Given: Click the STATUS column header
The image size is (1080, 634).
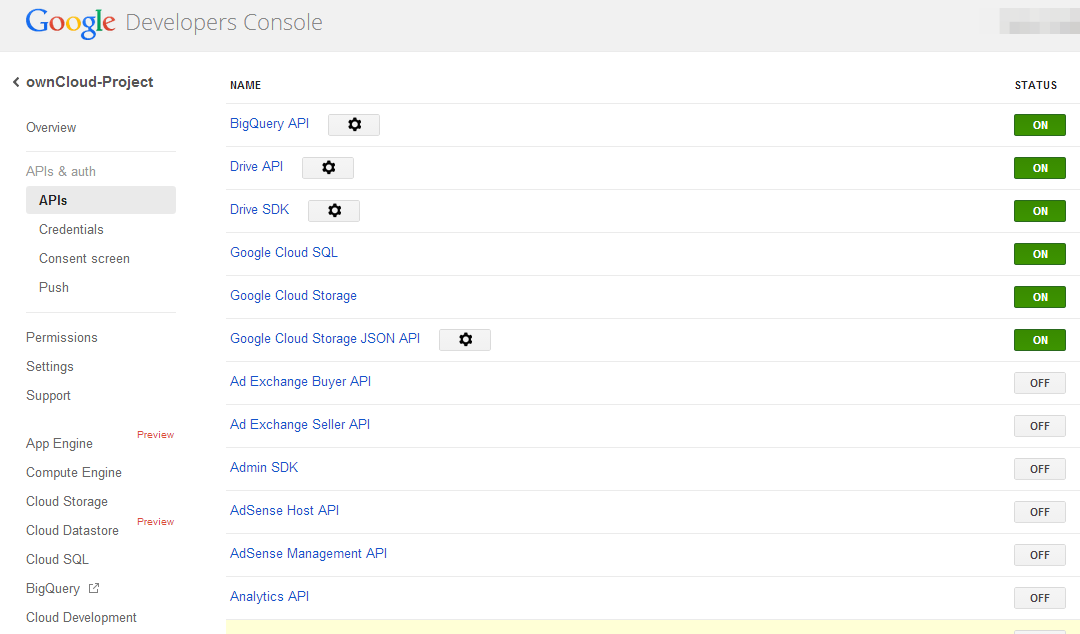Looking at the screenshot, I should tap(1035, 85).
